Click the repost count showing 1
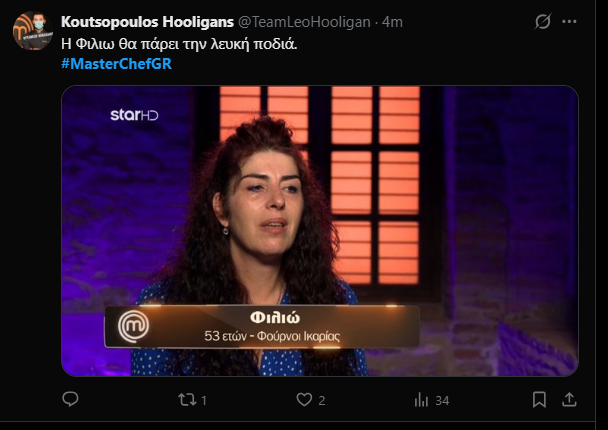 [x=204, y=401]
